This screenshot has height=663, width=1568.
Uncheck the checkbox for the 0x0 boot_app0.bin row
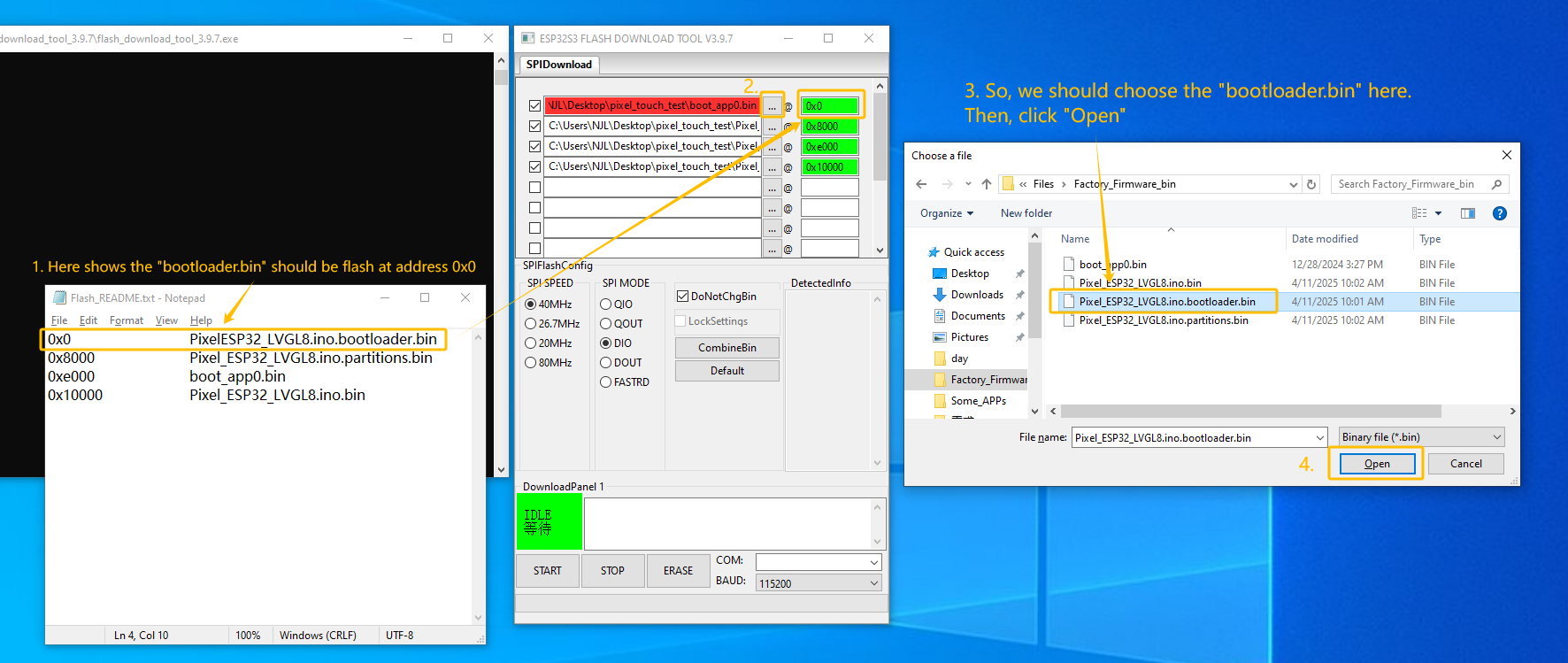point(534,105)
